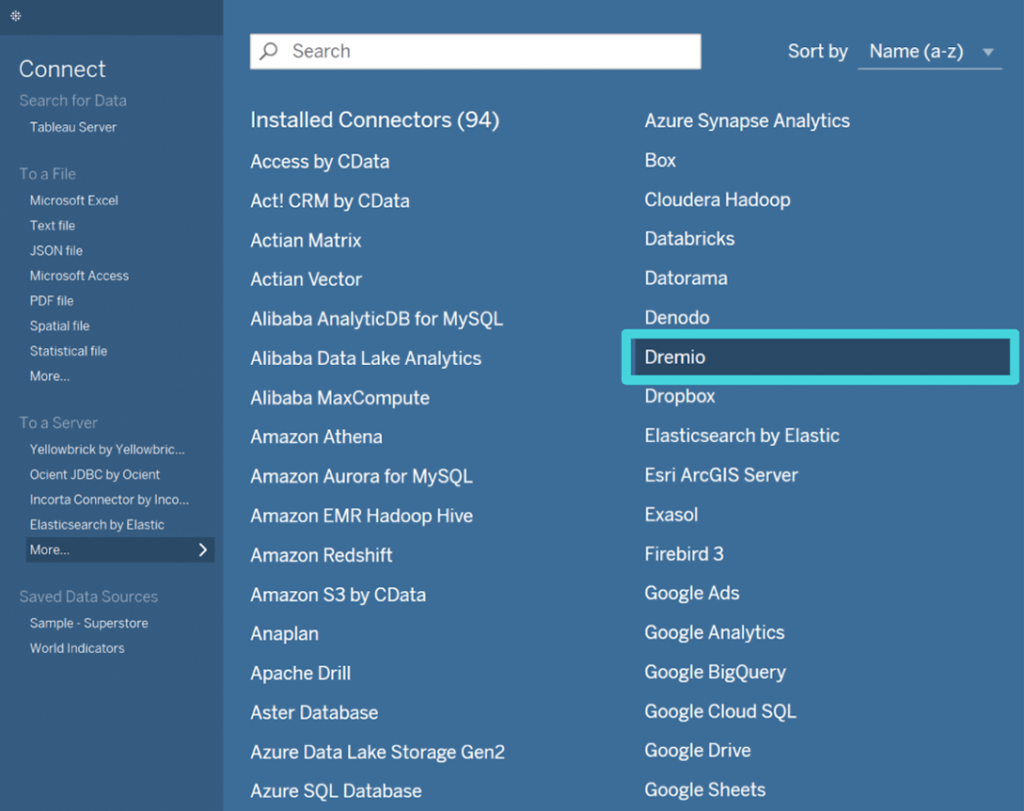Pick the Denodo connector
The image size is (1024, 811).
[x=677, y=318]
